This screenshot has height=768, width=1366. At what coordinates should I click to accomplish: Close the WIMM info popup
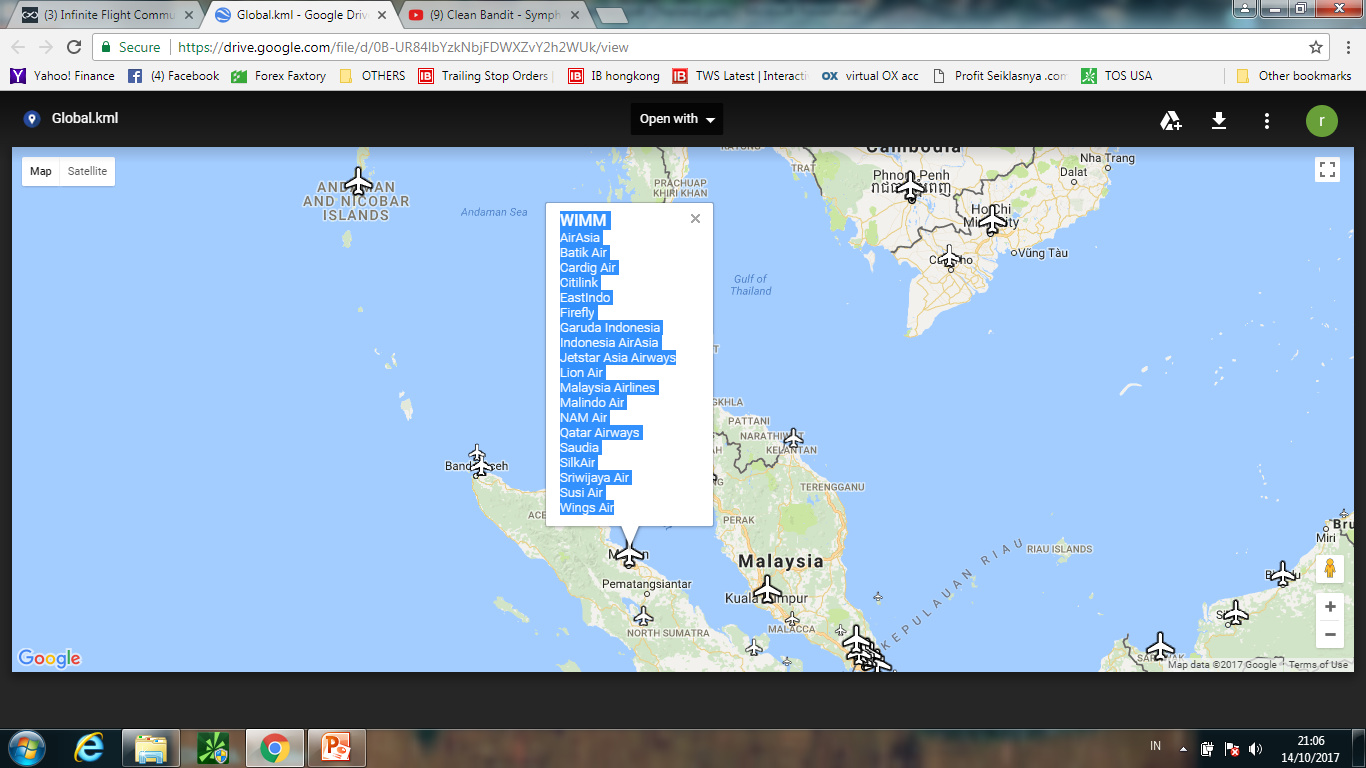pyautogui.click(x=695, y=219)
